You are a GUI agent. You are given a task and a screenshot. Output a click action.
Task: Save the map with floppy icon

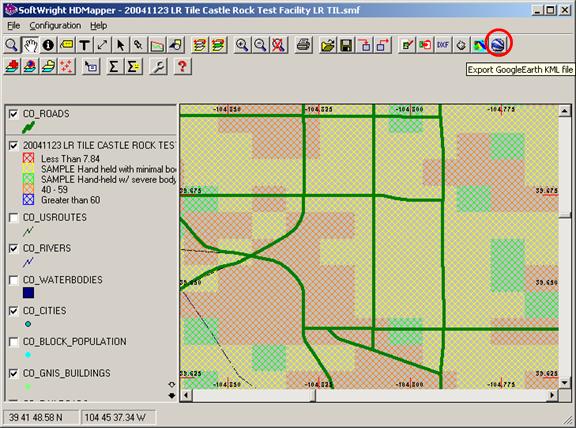(346, 45)
